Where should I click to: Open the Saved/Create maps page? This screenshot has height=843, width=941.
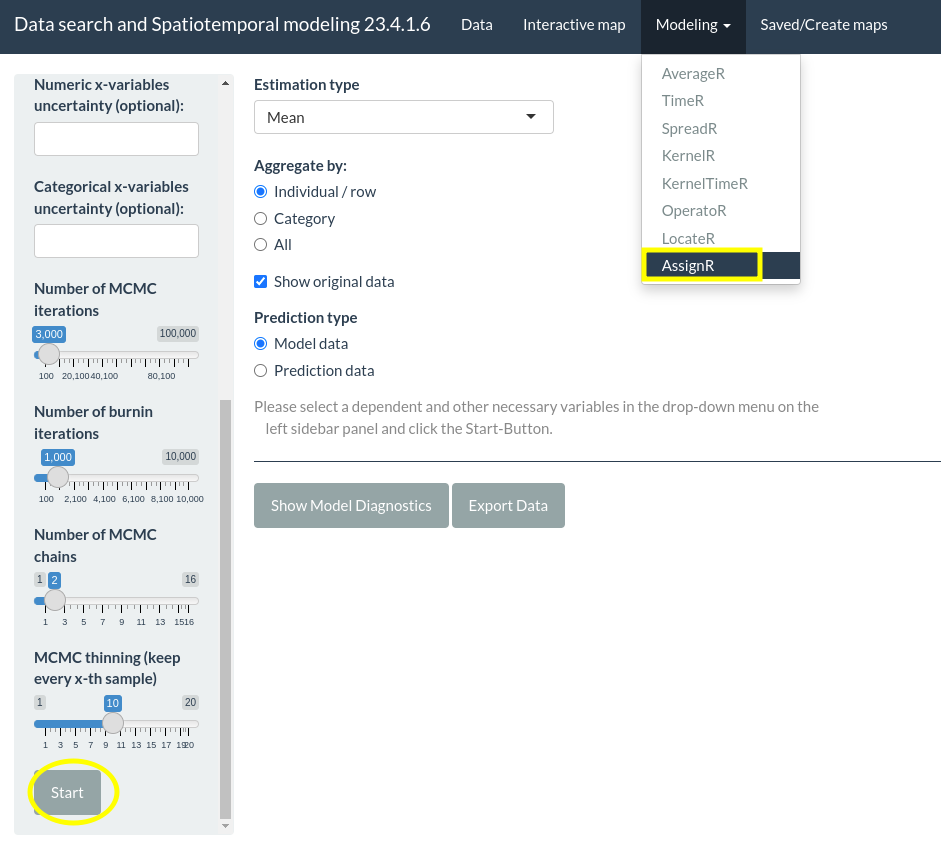click(824, 24)
